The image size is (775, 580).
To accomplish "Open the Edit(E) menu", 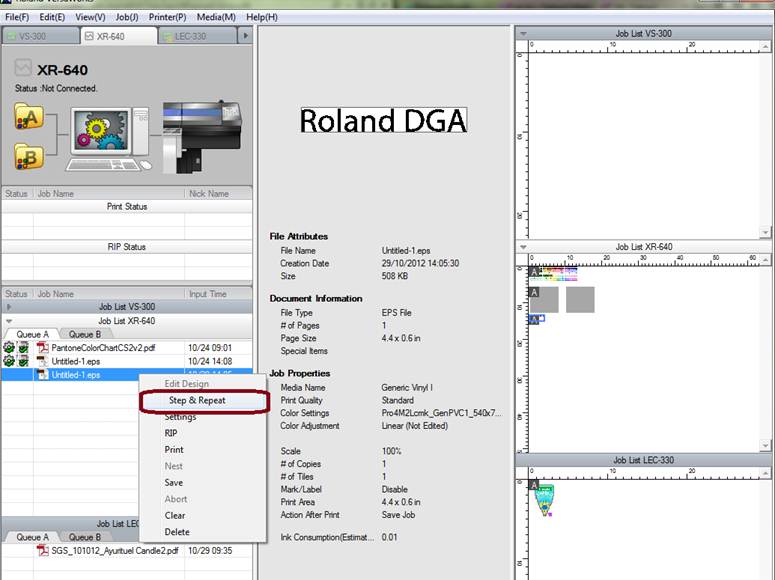I will pos(52,17).
